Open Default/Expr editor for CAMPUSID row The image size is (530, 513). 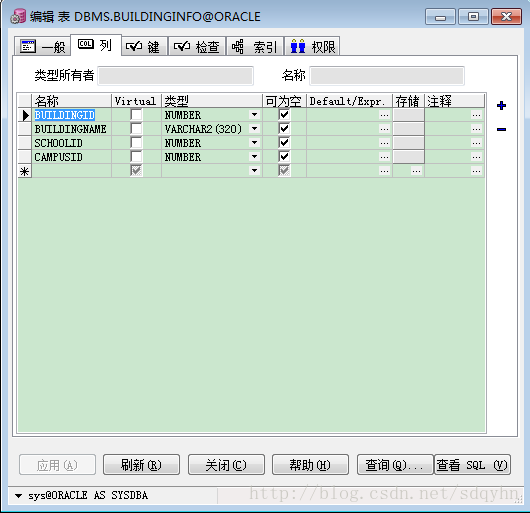(x=384, y=157)
